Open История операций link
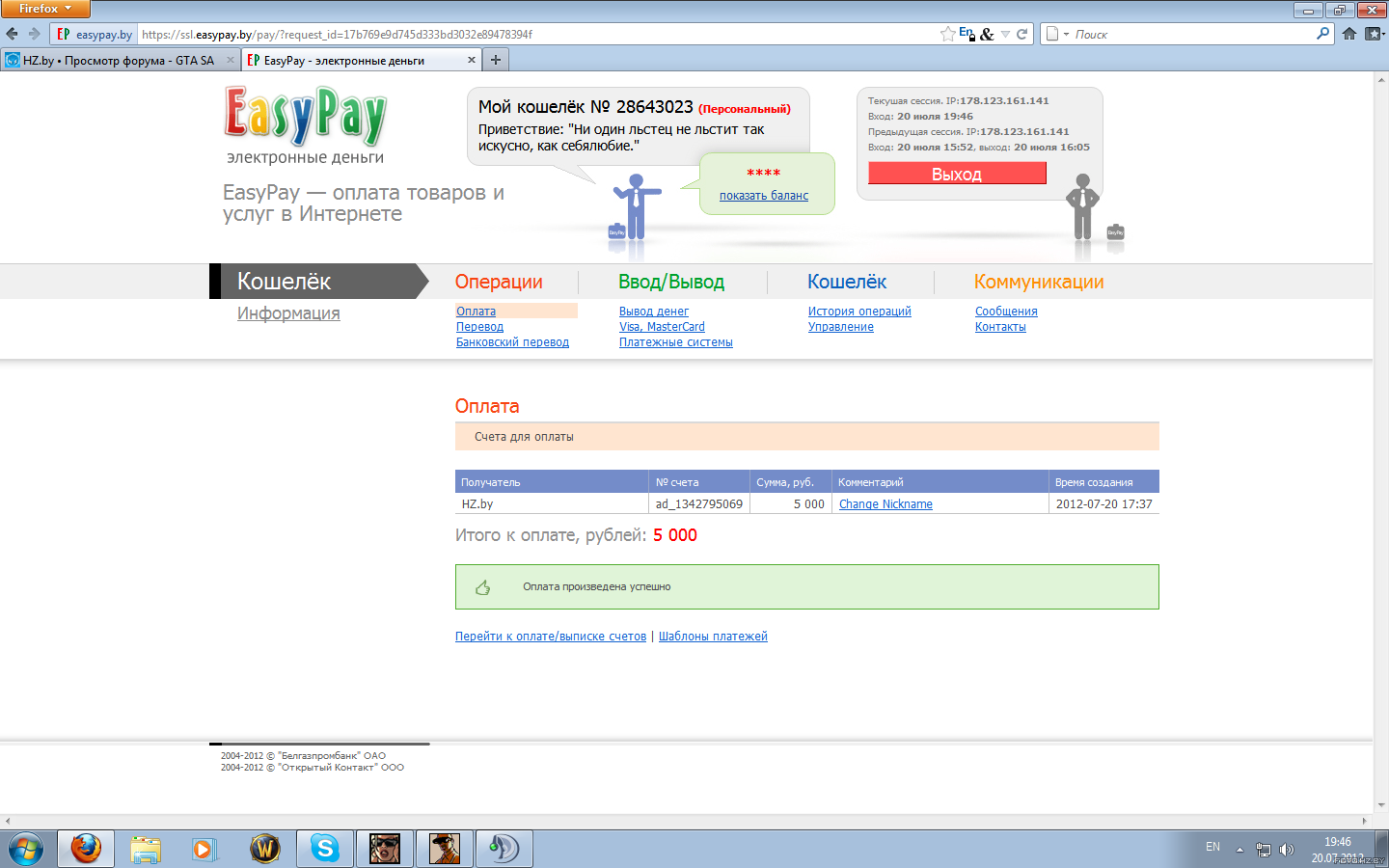 point(859,312)
